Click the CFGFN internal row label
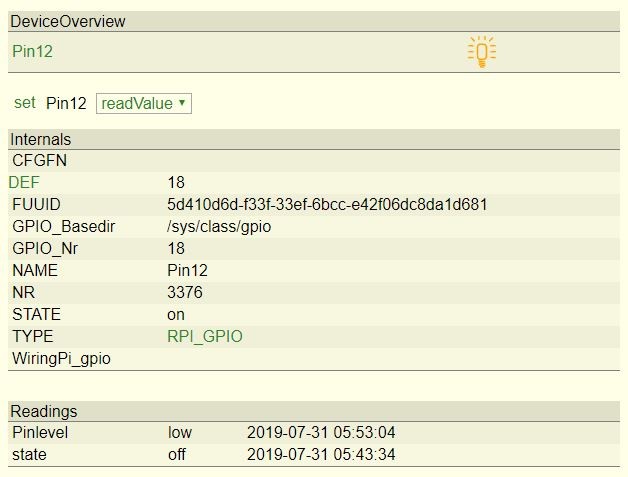This screenshot has width=628, height=477. 39,160
